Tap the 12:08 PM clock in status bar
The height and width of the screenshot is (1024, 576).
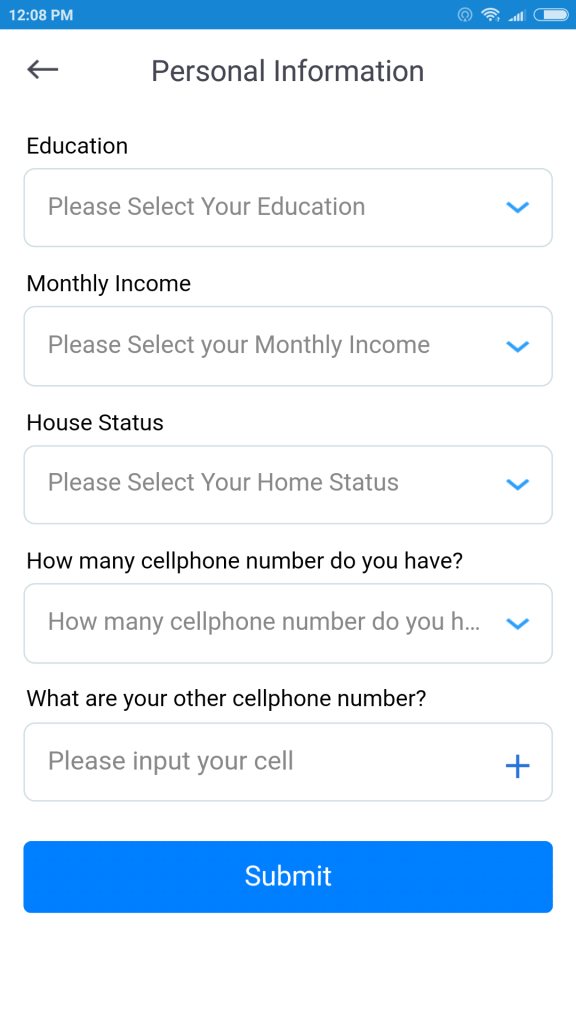tap(40, 15)
